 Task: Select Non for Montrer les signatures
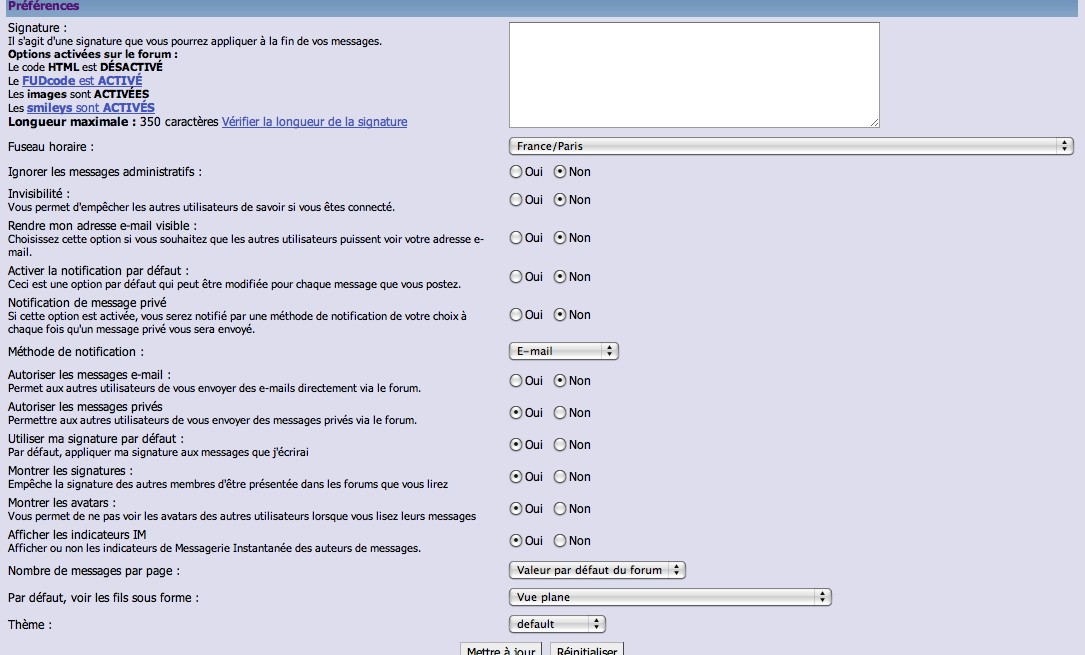tap(560, 477)
